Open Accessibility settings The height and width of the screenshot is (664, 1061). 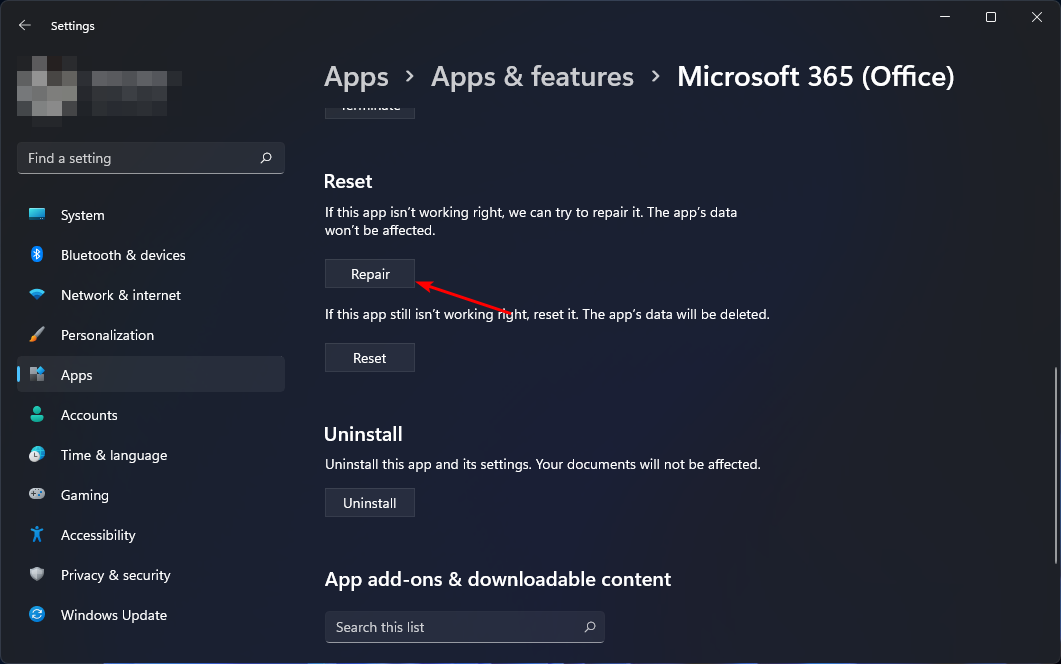(x=151, y=534)
